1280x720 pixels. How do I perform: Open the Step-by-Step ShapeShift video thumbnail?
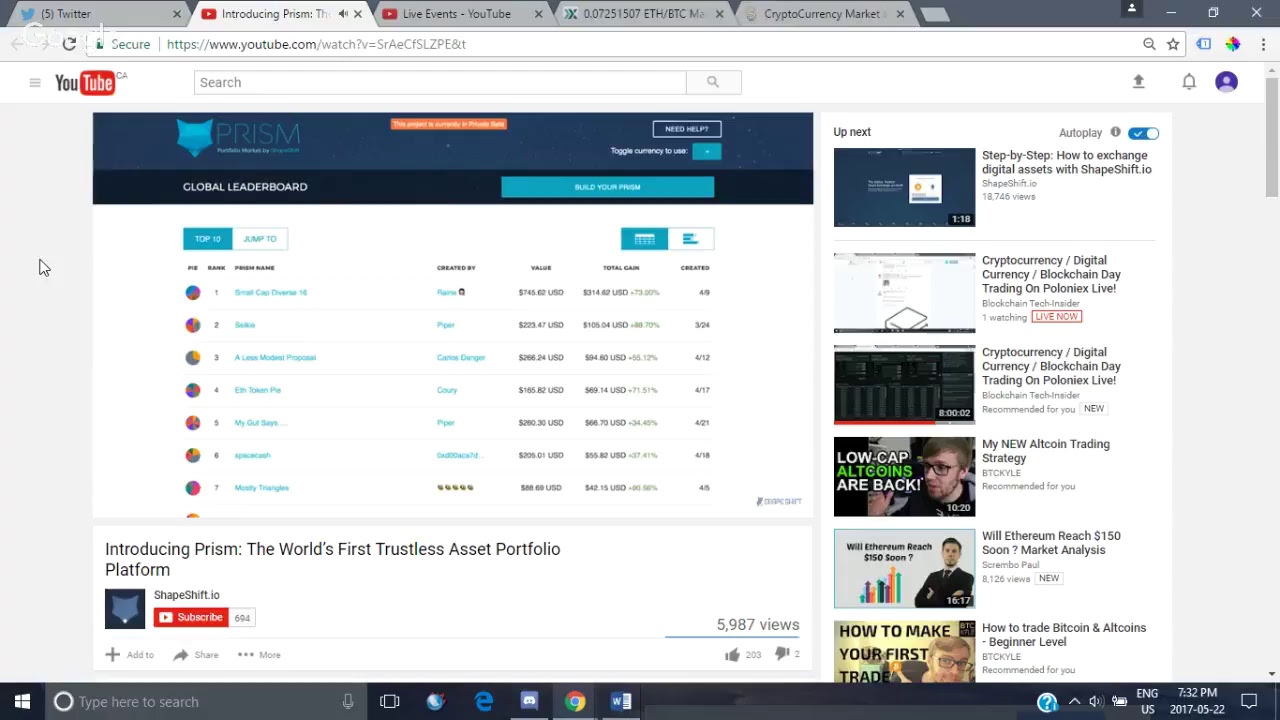click(904, 188)
